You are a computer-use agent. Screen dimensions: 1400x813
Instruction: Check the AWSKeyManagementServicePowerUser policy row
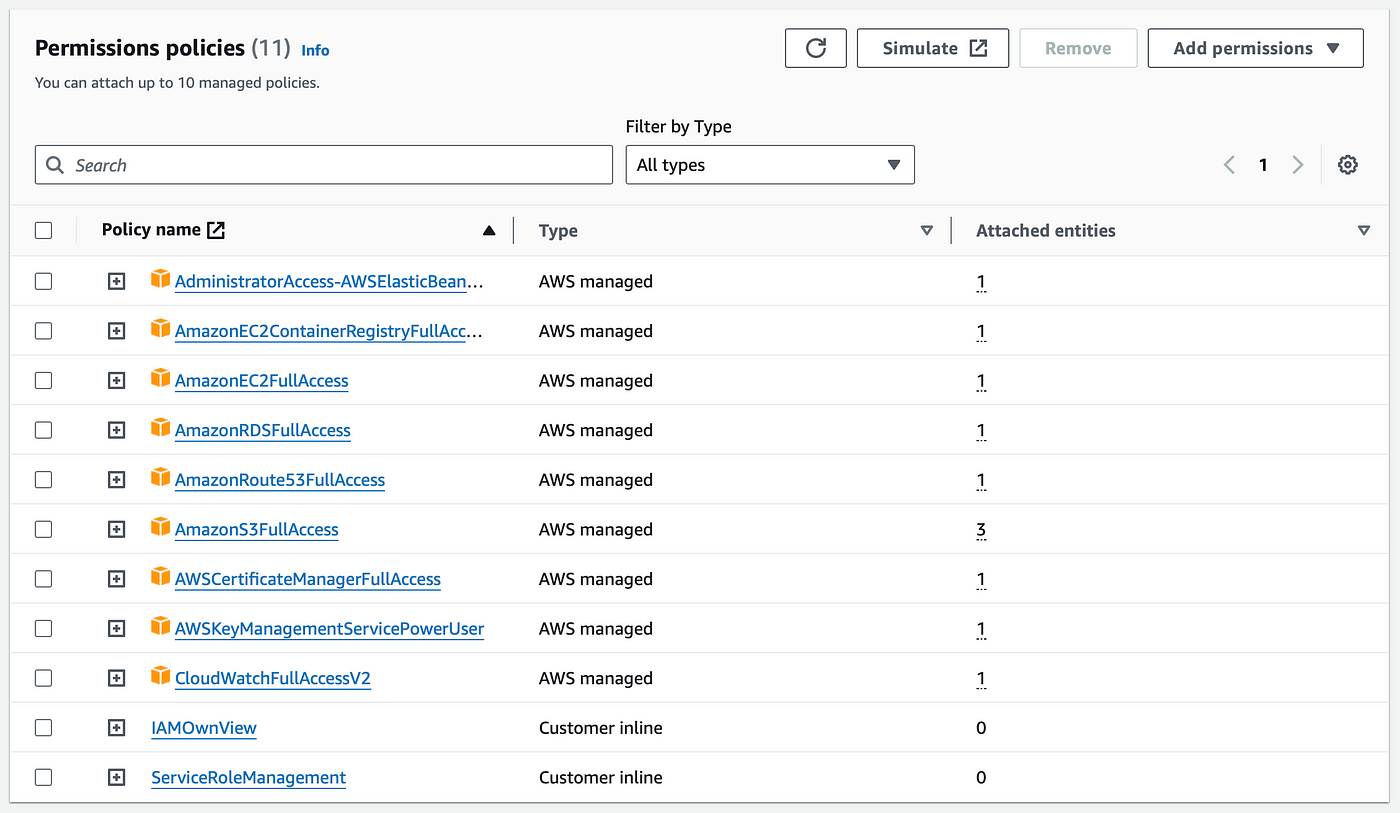click(x=43, y=628)
